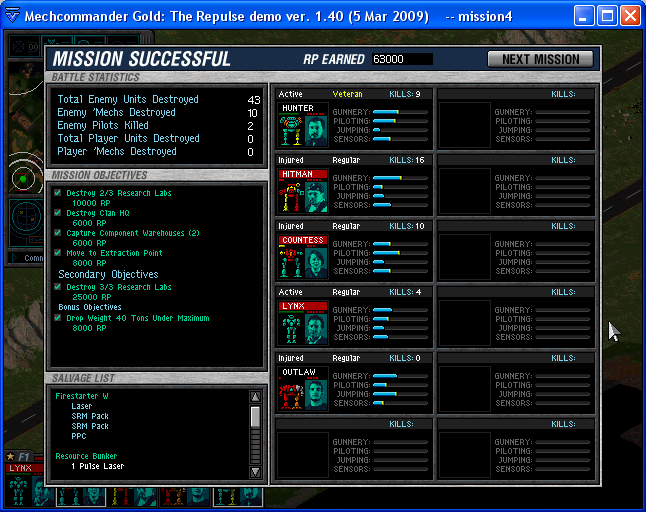Click the salvage list scrollbar thumb
This screenshot has height=512, width=646.
(x=255, y=416)
